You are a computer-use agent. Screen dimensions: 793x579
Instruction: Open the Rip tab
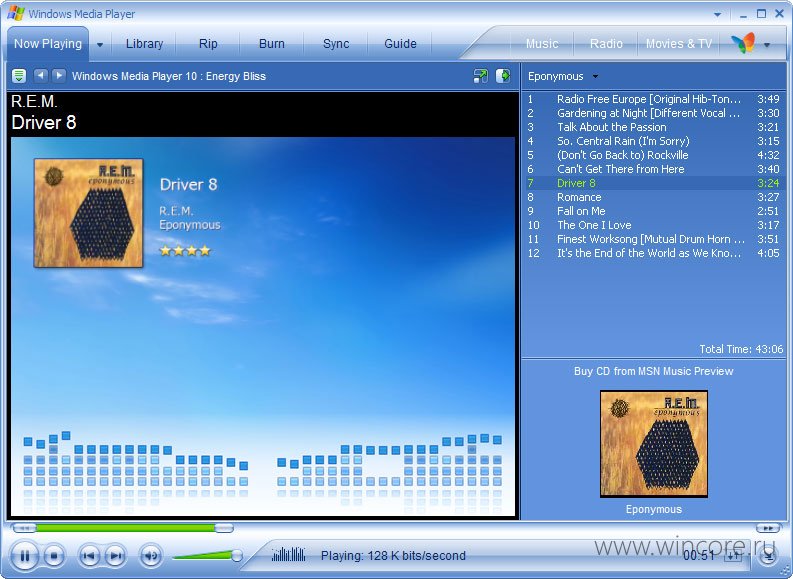coord(208,44)
